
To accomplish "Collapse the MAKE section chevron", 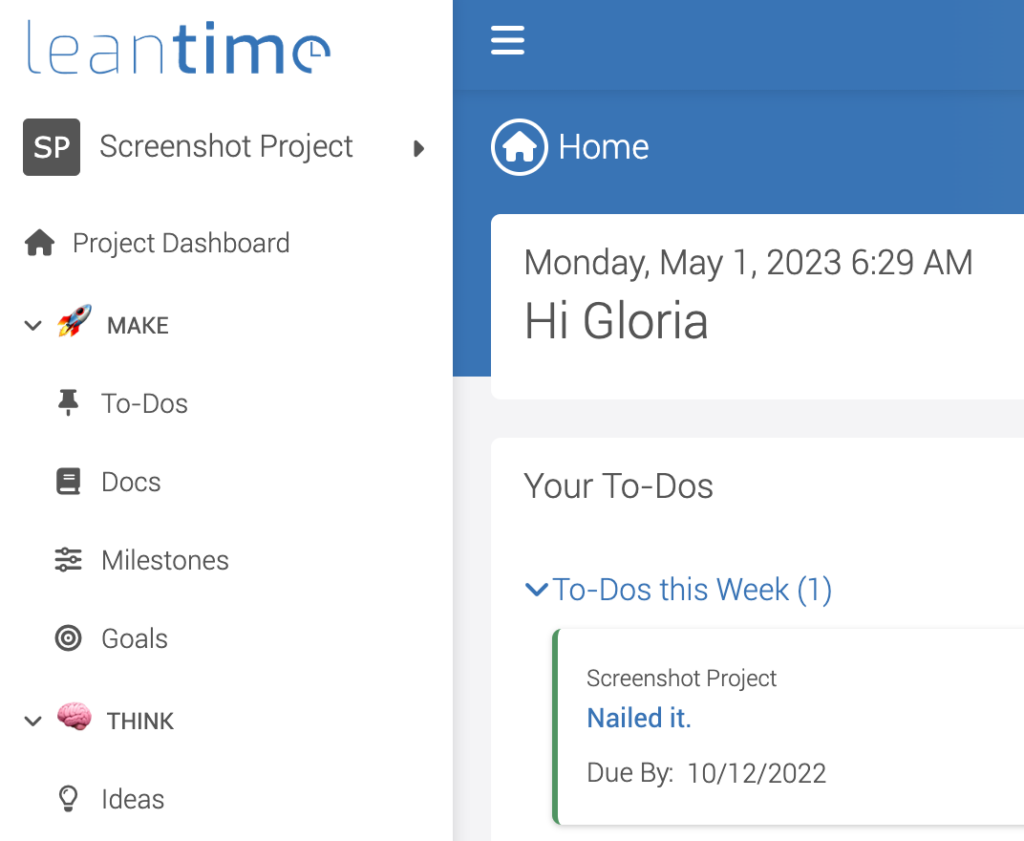I will tap(33, 325).
